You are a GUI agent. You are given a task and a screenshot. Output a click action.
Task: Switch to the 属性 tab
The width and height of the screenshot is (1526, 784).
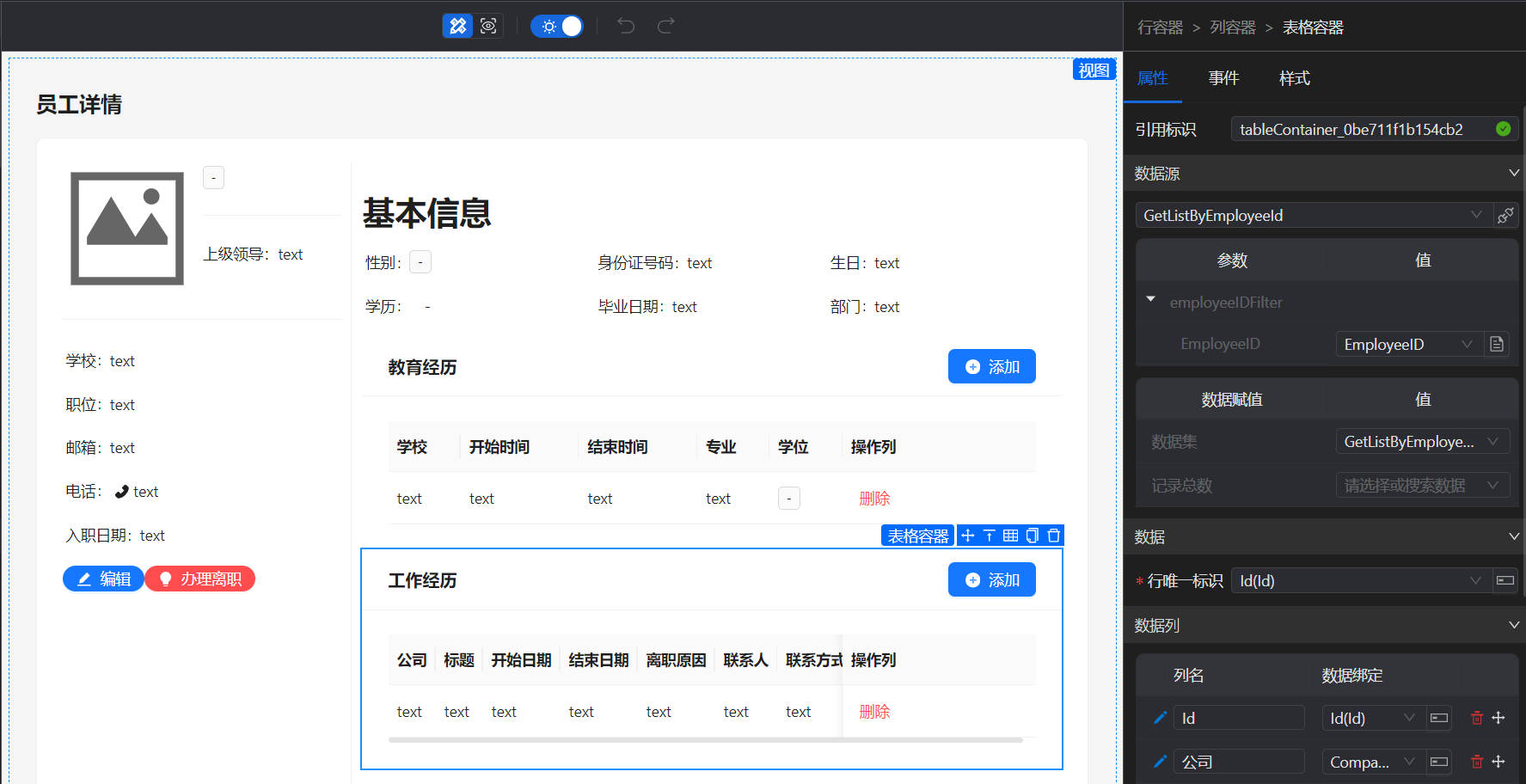pos(1153,78)
